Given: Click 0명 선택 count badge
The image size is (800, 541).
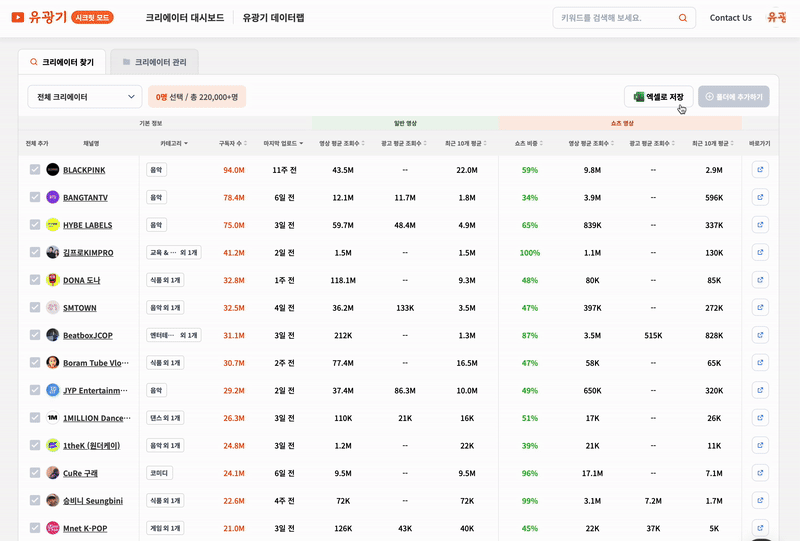Looking at the screenshot, I should (197, 97).
